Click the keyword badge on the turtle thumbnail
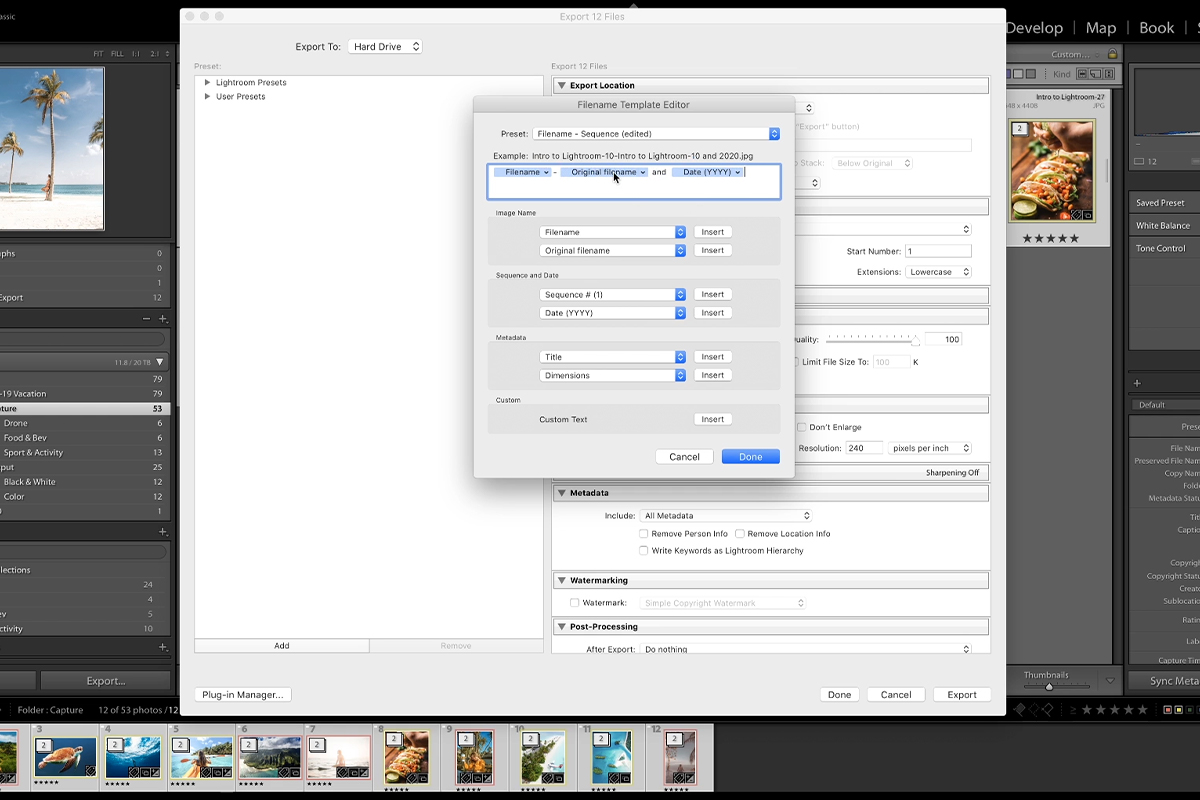 coord(90,771)
